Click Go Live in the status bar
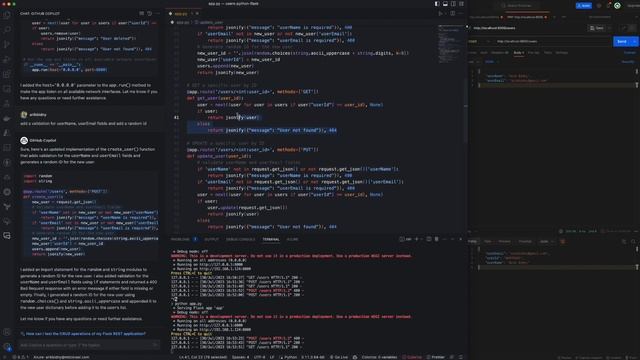The image size is (640, 360). (339, 357)
